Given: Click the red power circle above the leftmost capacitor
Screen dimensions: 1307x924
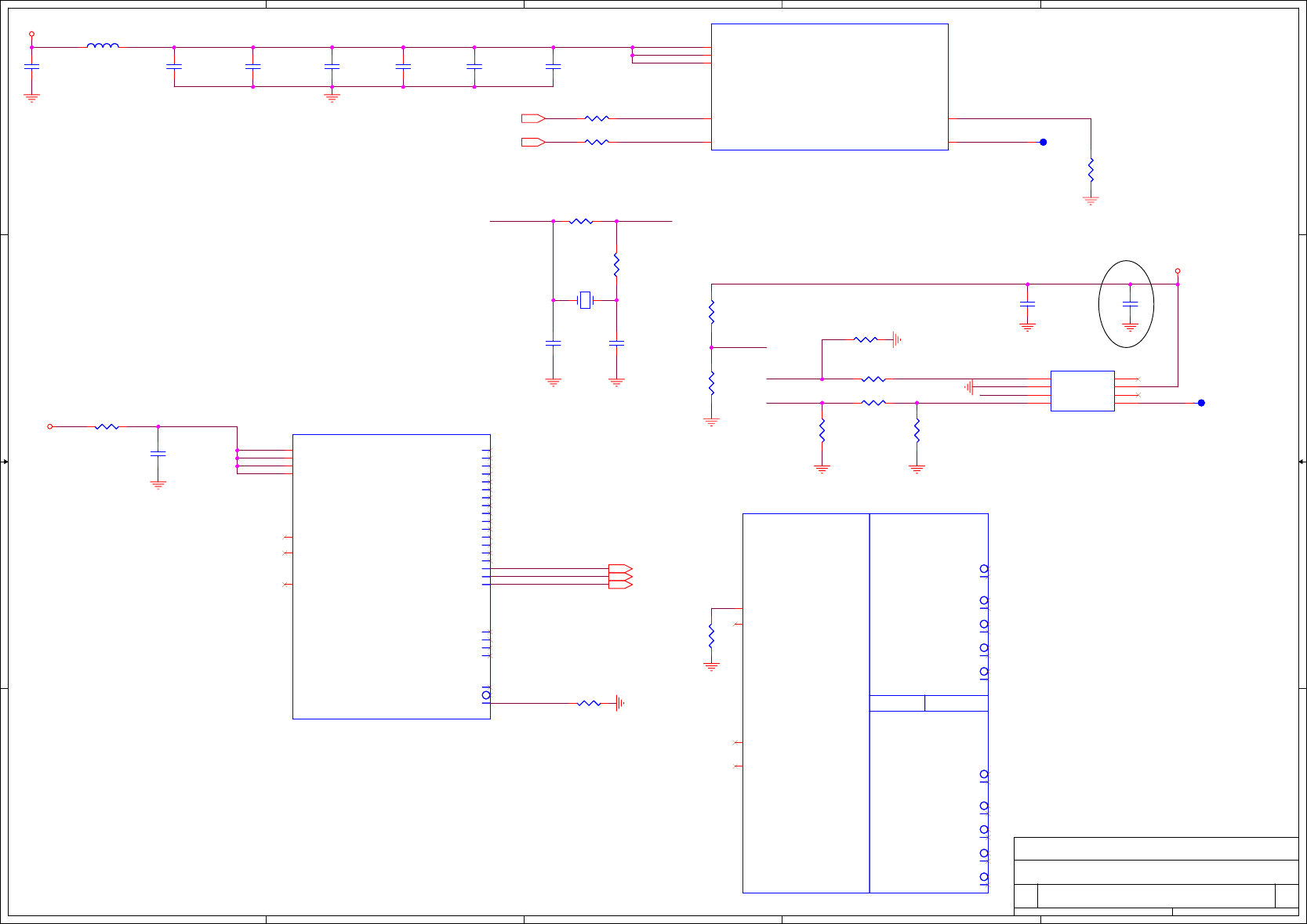Looking at the screenshot, I should [31, 34].
